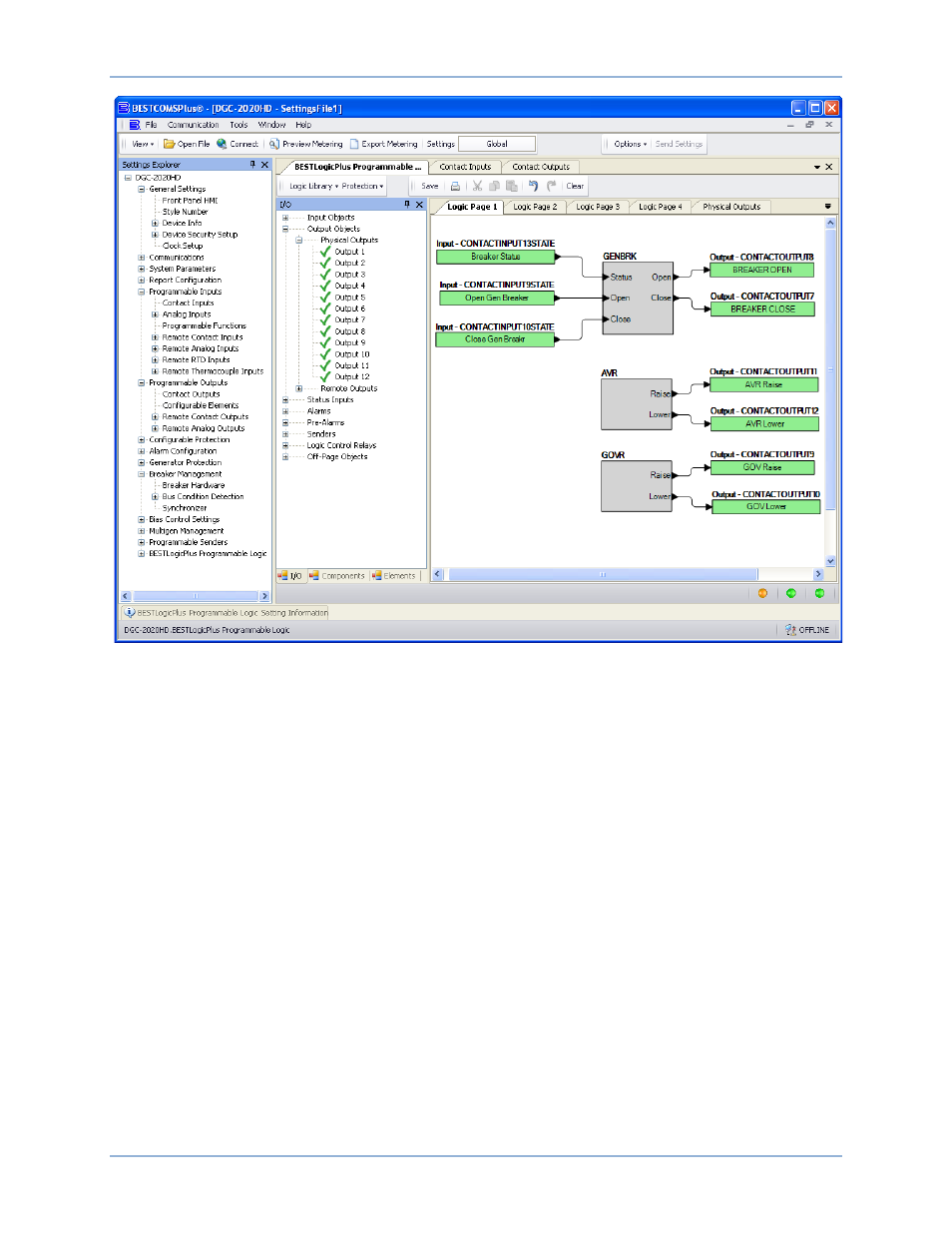Close the Settings Explorer panel

[264, 165]
